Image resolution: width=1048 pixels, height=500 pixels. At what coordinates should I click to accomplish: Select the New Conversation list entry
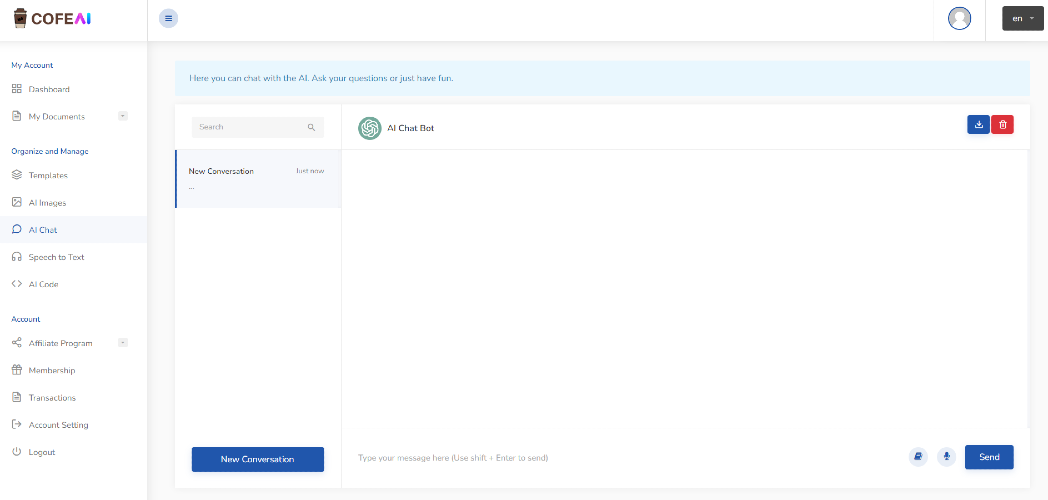pos(258,178)
